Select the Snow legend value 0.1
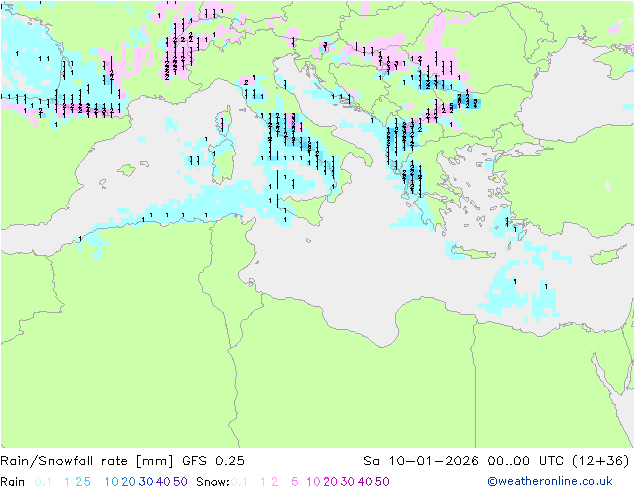This screenshot has height=490, width=634. [x=239, y=482]
